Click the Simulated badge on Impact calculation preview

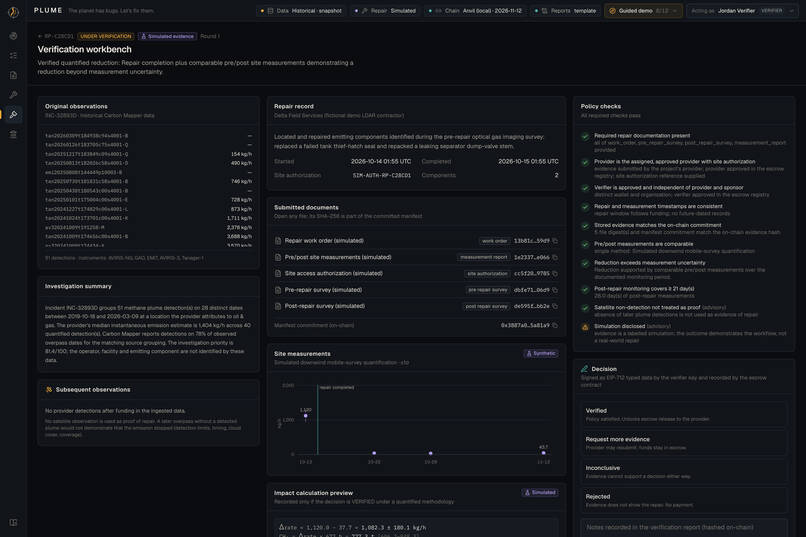click(540, 492)
